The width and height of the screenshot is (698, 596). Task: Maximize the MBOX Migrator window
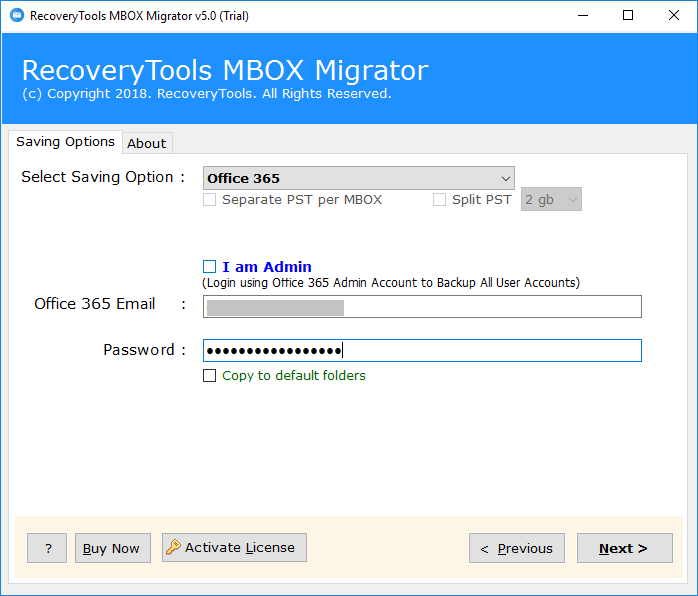pyautogui.click(x=628, y=16)
